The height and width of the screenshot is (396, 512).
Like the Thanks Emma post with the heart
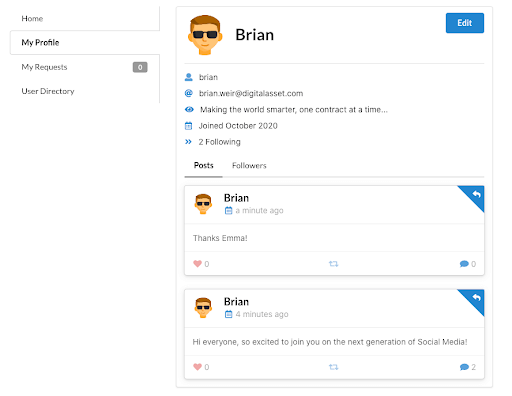tap(198, 264)
